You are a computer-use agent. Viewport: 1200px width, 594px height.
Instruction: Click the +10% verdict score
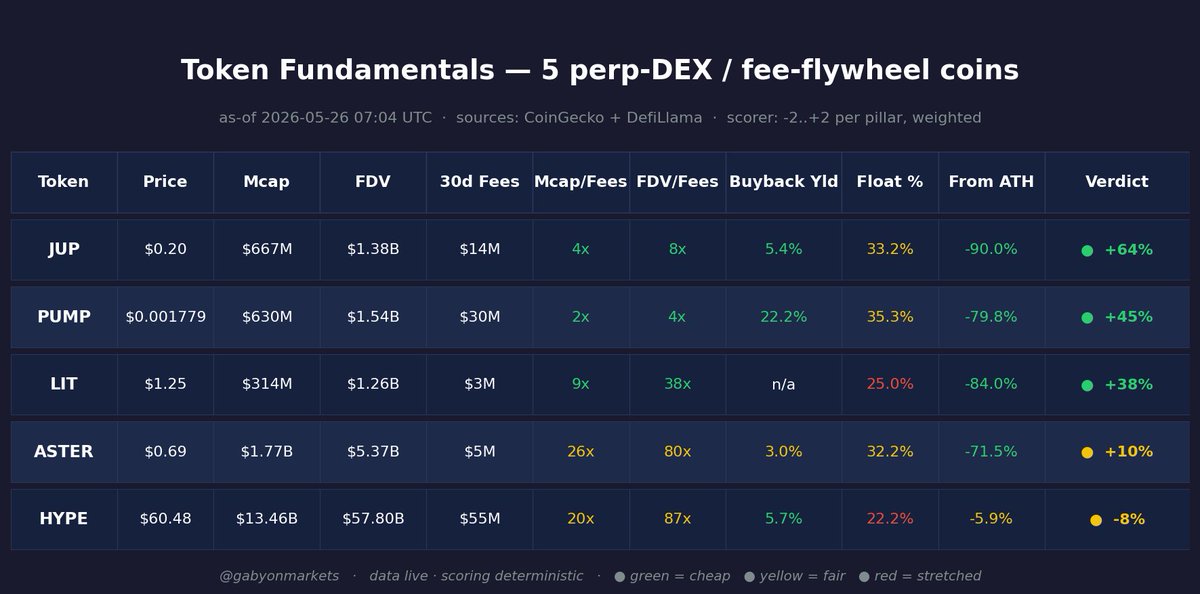click(1129, 452)
